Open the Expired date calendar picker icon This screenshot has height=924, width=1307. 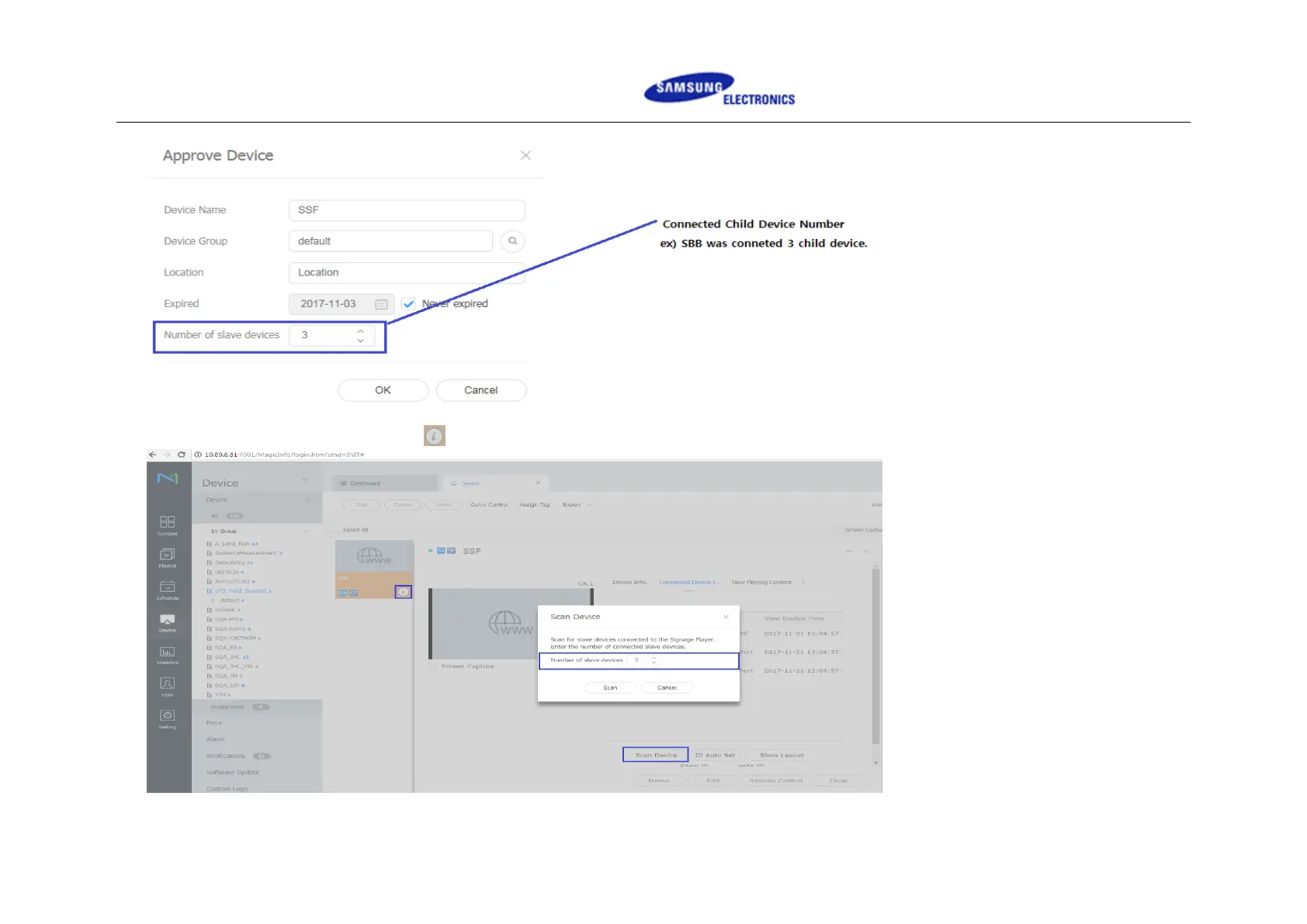coord(381,304)
